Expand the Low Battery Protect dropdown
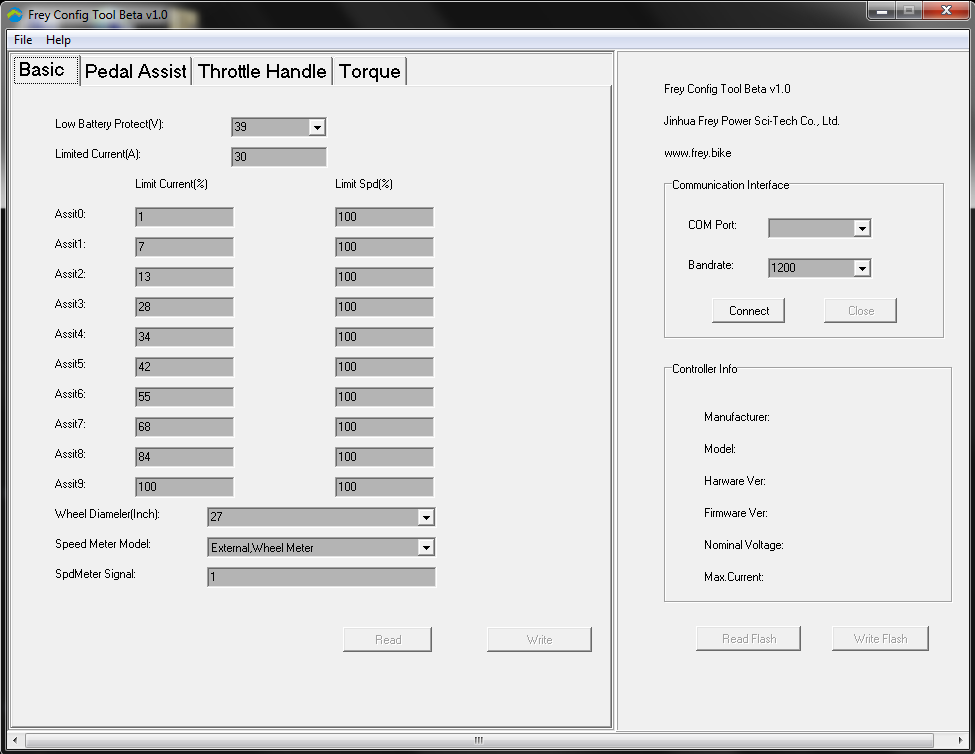 316,127
